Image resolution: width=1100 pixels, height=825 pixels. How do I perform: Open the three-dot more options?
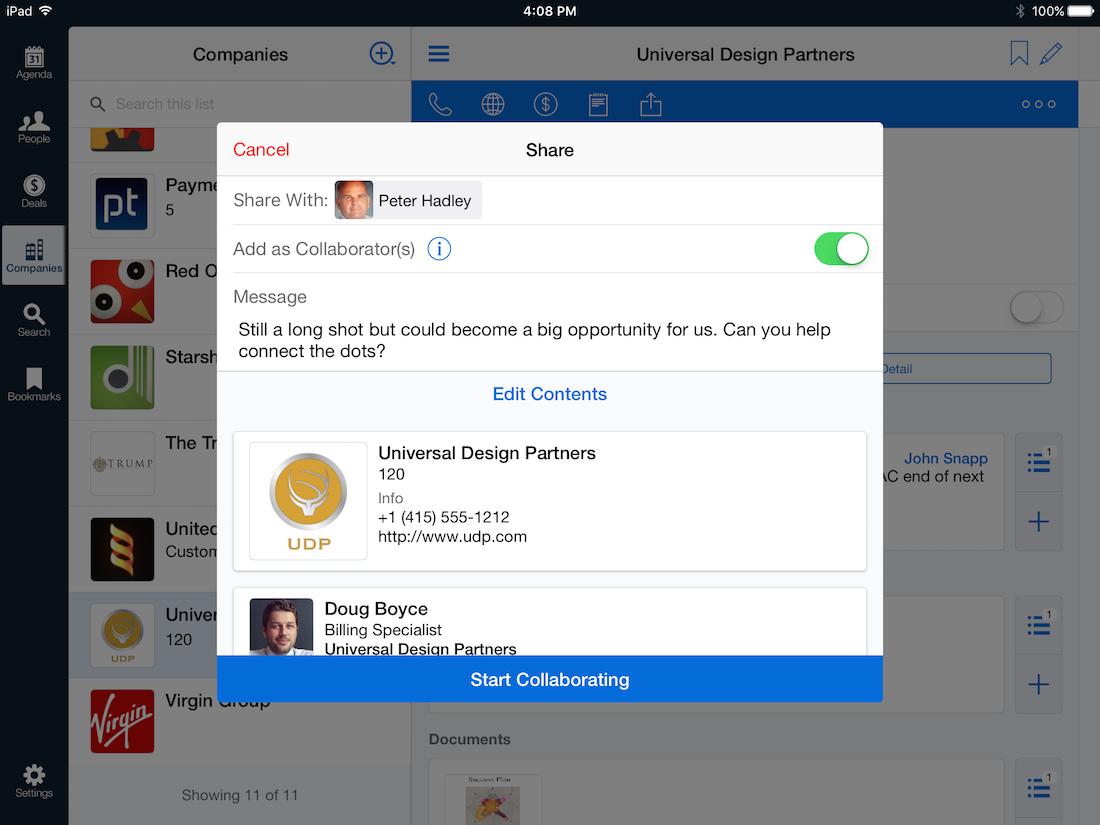pyautogui.click(x=1038, y=105)
